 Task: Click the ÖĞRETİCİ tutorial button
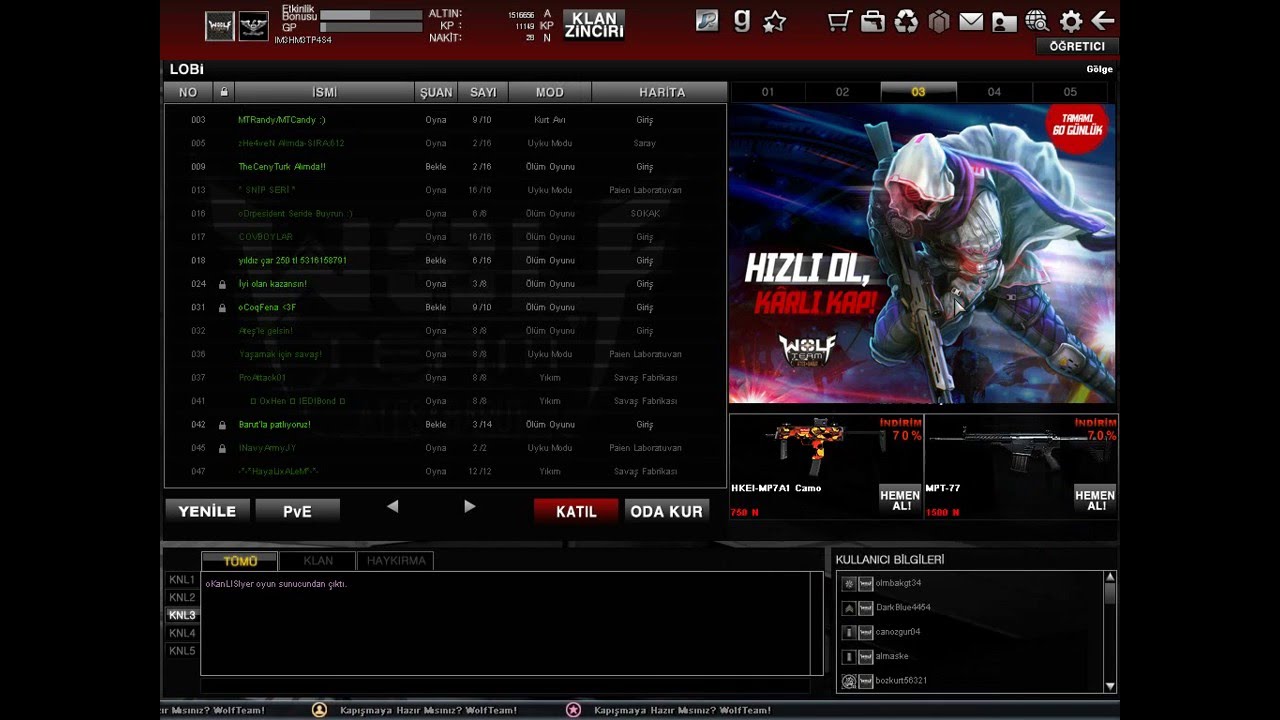coord(1077,47)
